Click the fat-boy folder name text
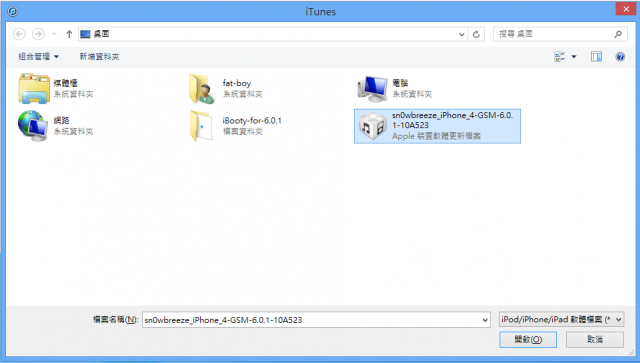 [x=237, y=83]
